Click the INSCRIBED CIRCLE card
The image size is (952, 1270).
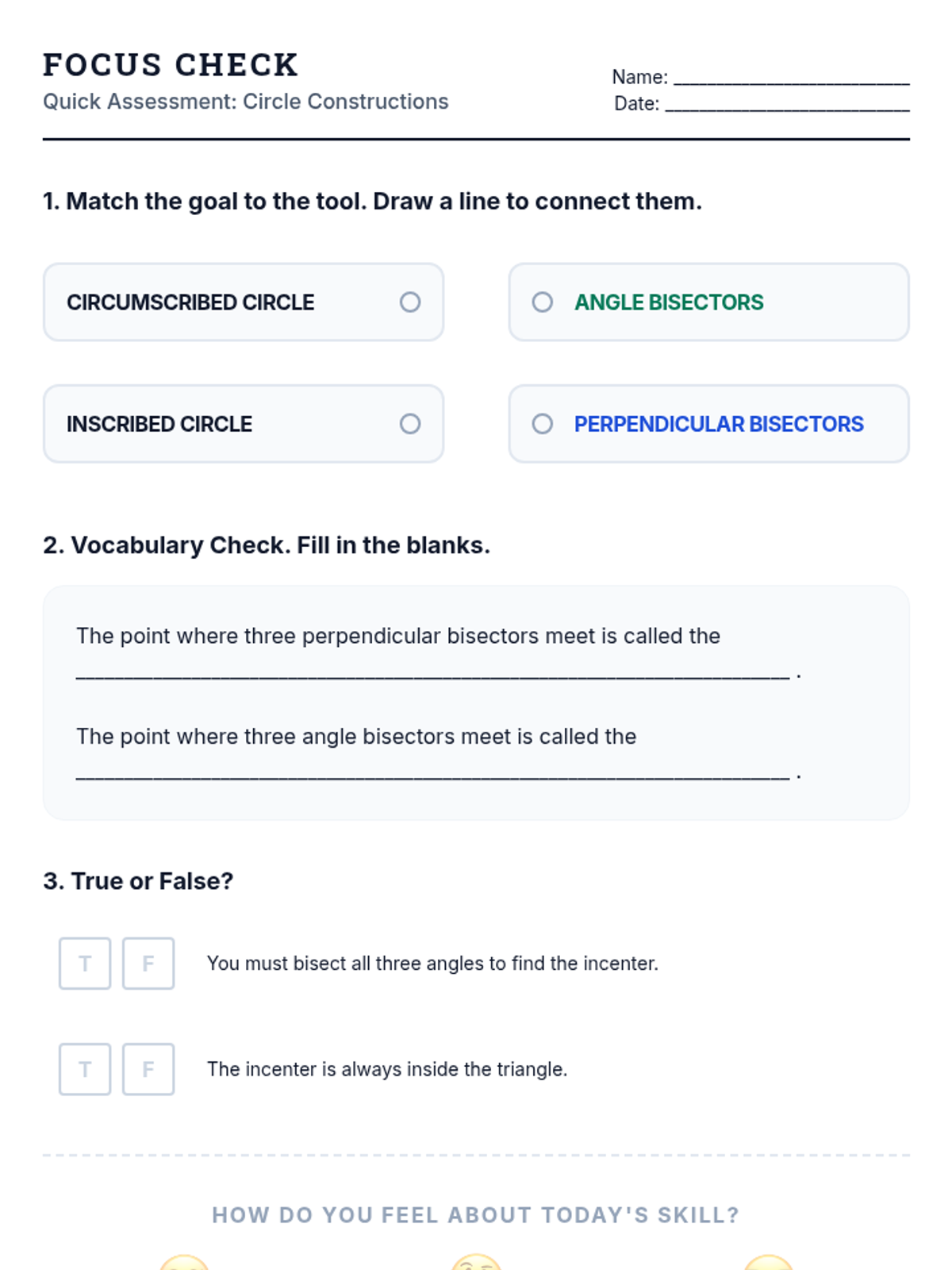coord(244,424)
